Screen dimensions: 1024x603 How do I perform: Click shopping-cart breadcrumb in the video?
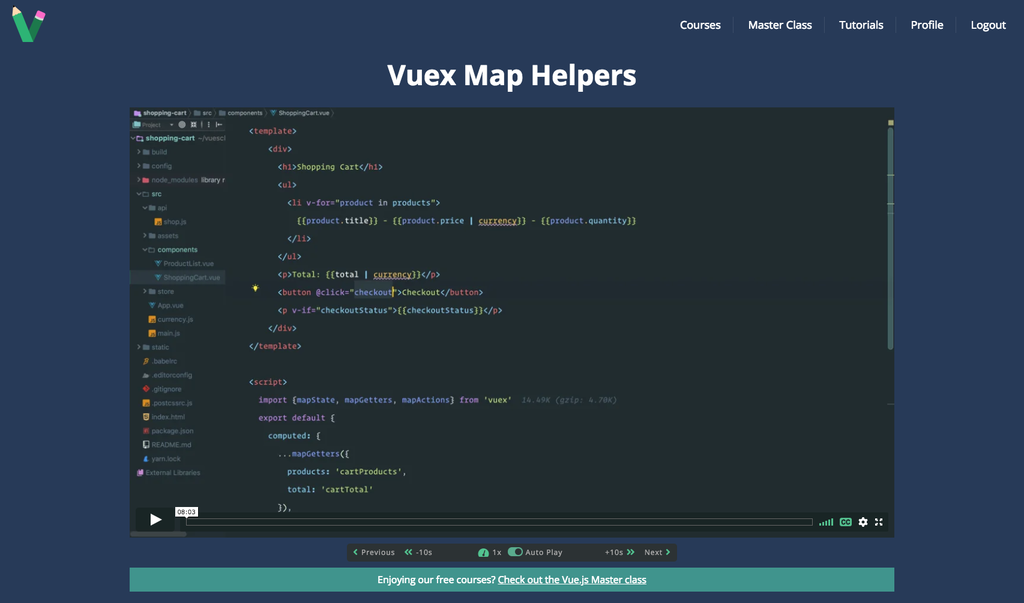160,113
